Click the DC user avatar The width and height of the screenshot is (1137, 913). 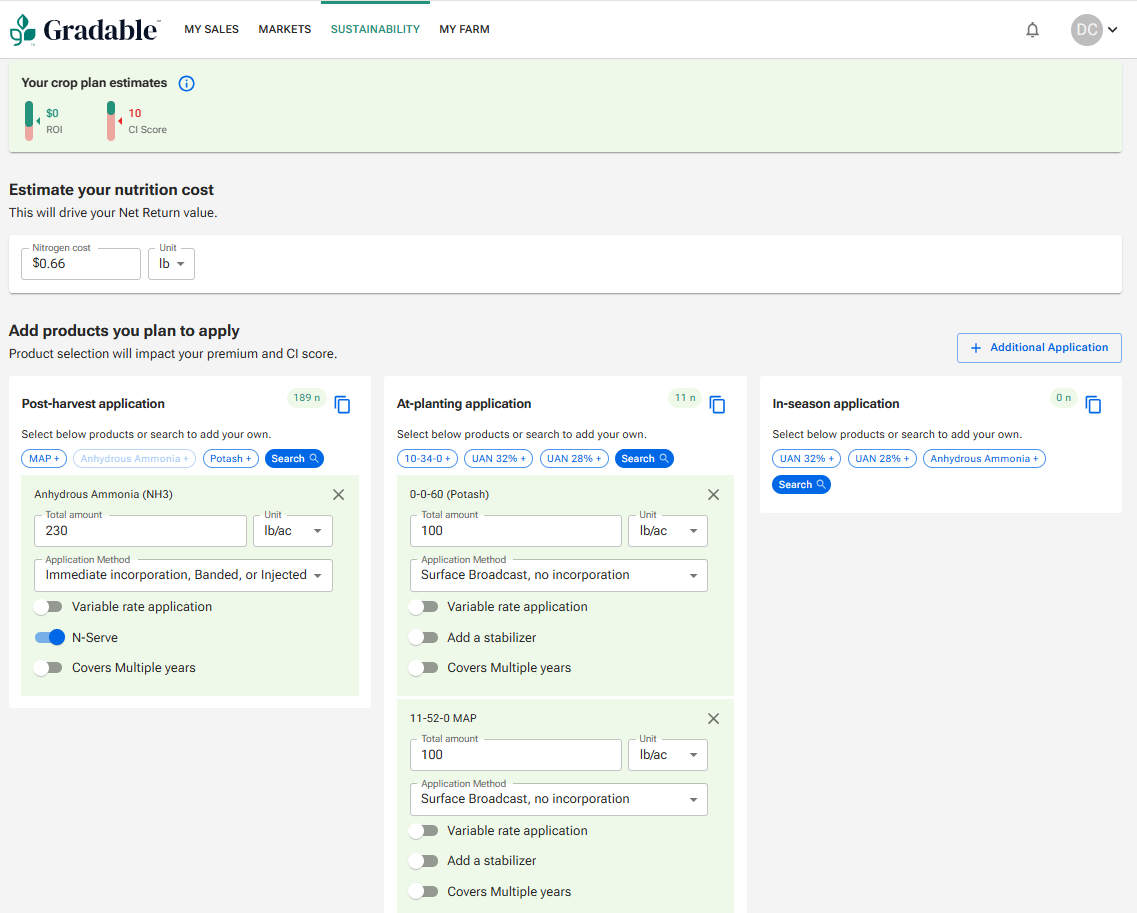pos(1086,30)
